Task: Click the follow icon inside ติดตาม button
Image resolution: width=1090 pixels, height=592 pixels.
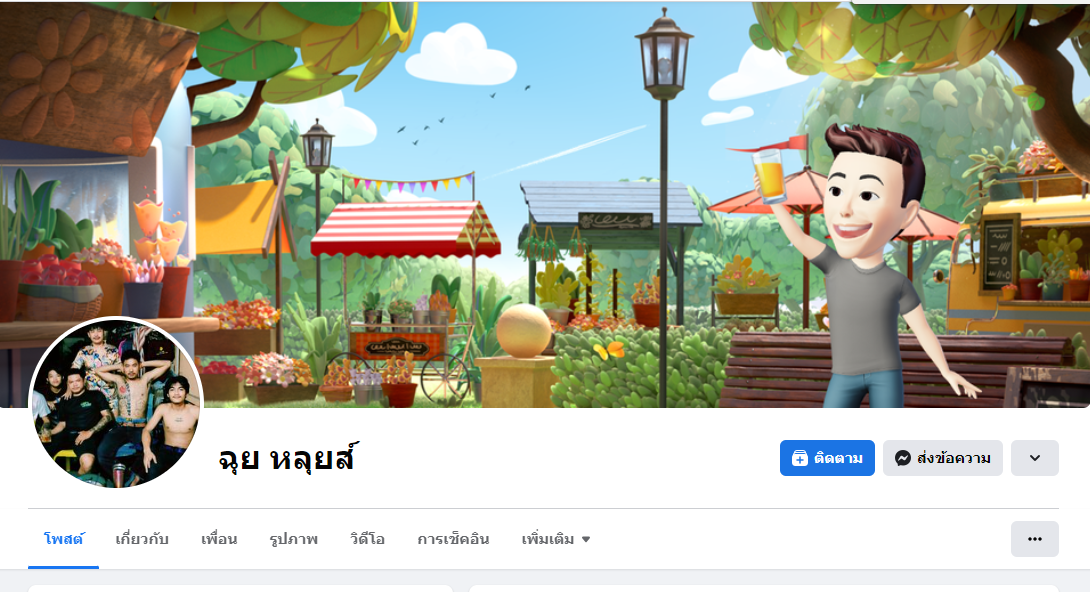Action: (x=799, y=459)
